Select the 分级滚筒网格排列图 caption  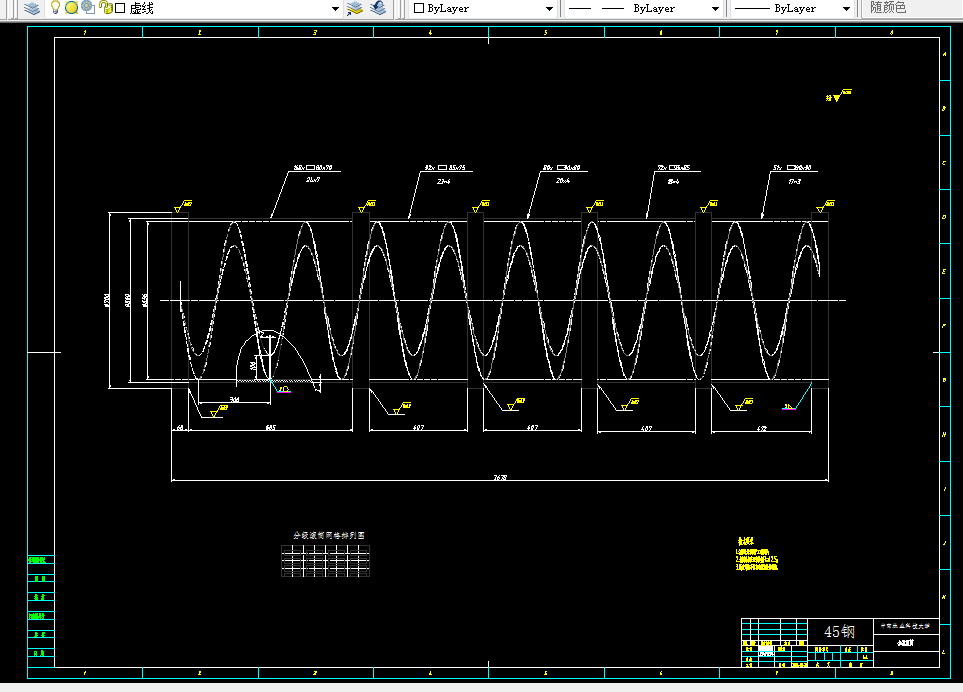(329, 535)
